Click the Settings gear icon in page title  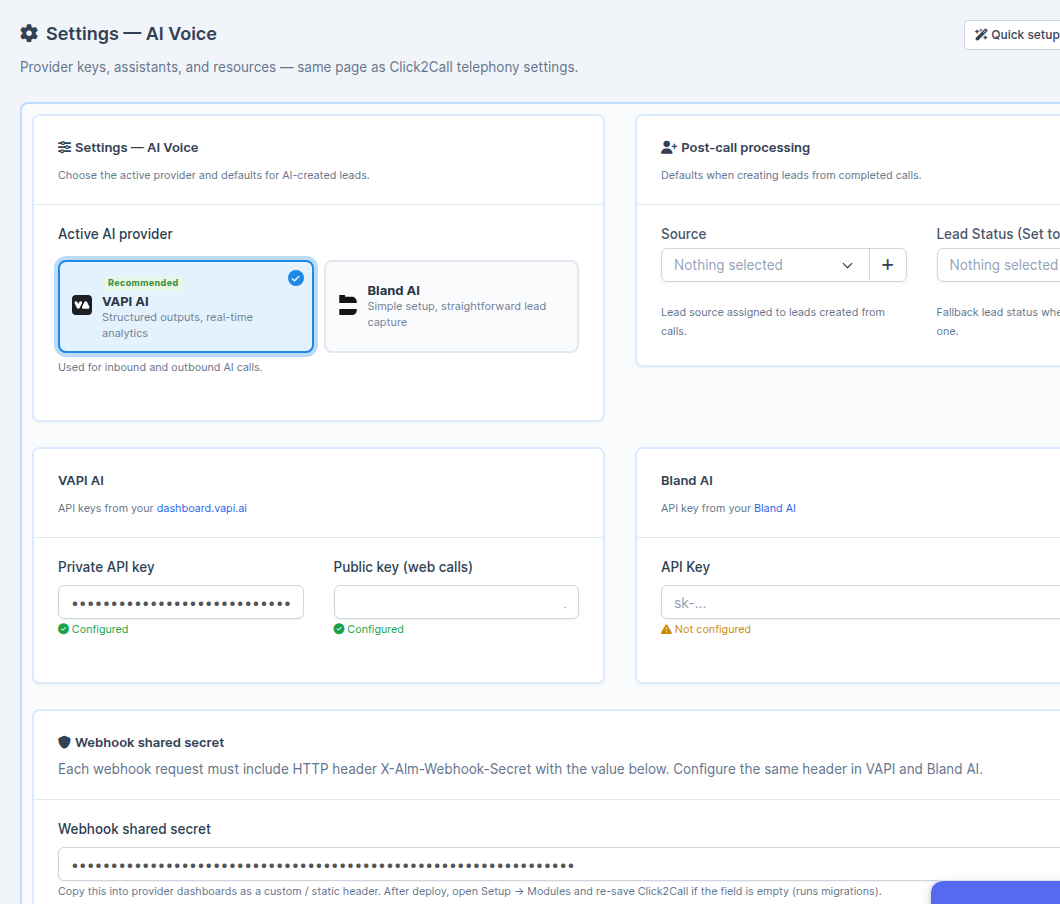29,33
